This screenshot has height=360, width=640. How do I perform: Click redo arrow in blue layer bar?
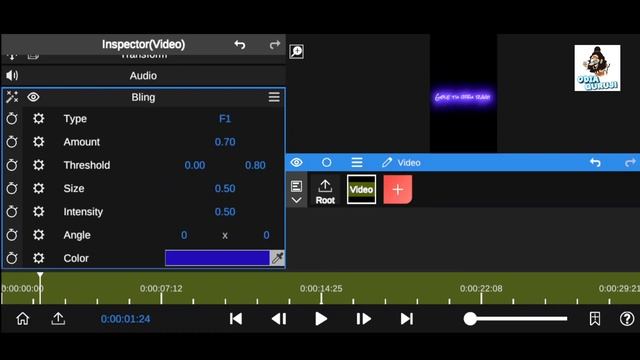631,162
